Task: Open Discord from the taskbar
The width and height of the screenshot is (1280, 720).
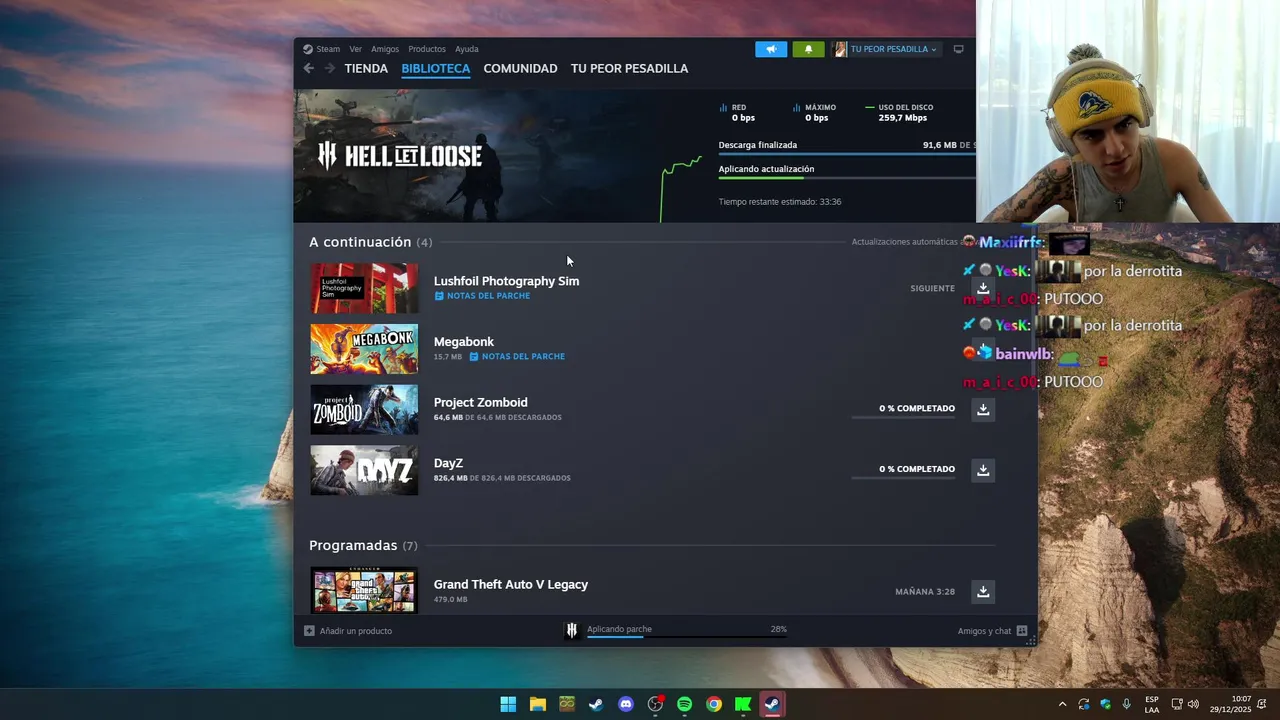Action: pos(626,704)
